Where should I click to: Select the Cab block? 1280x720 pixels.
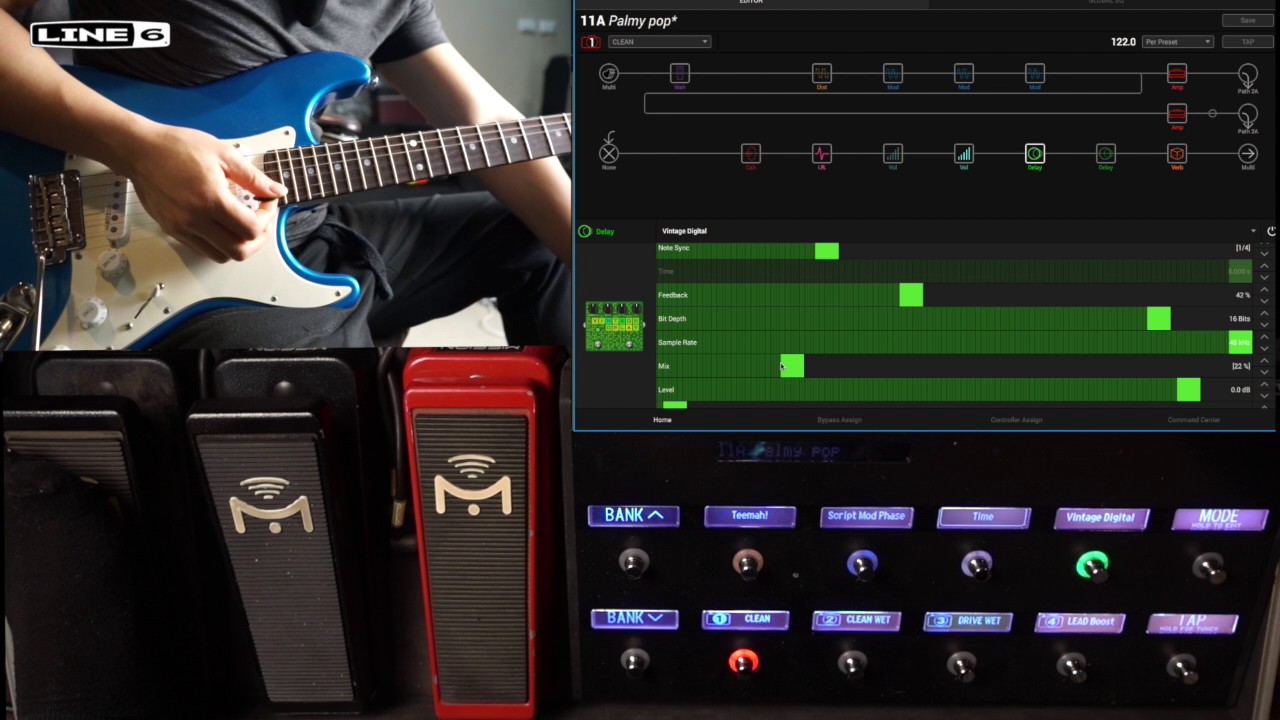750,153
